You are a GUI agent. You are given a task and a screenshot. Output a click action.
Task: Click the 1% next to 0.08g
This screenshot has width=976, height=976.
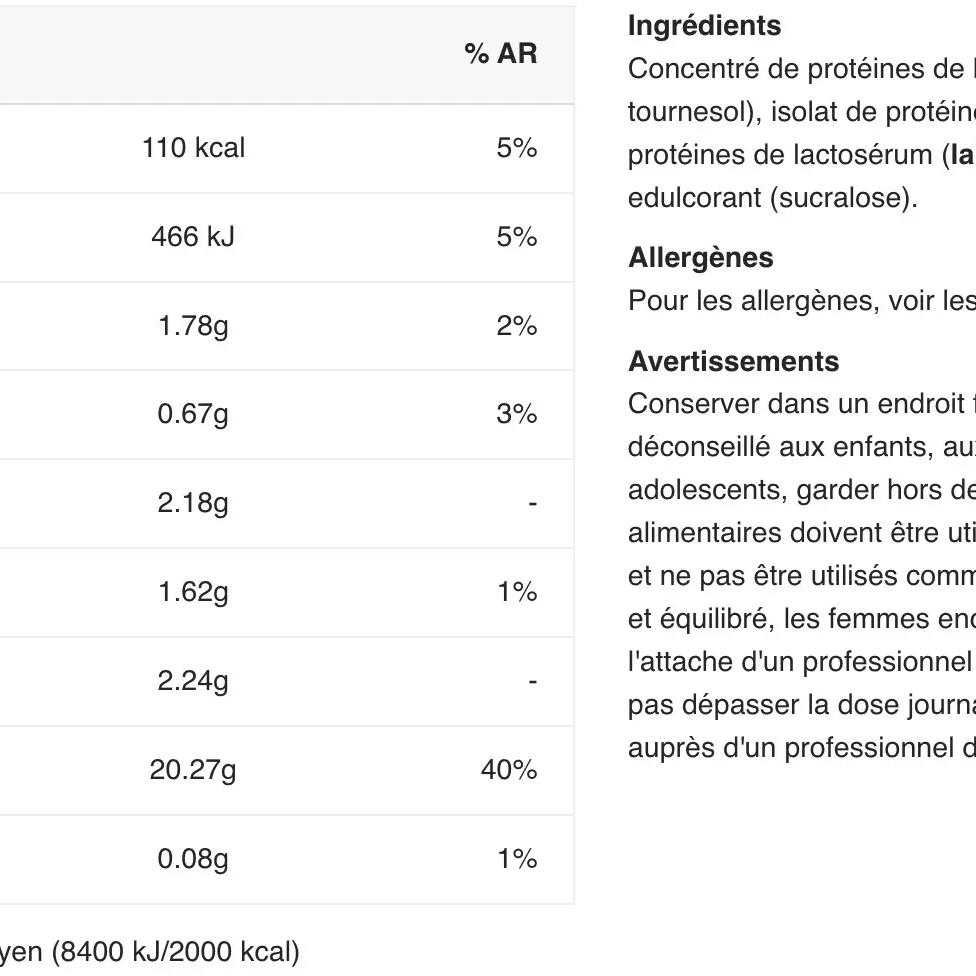click(x=516, y=859)
